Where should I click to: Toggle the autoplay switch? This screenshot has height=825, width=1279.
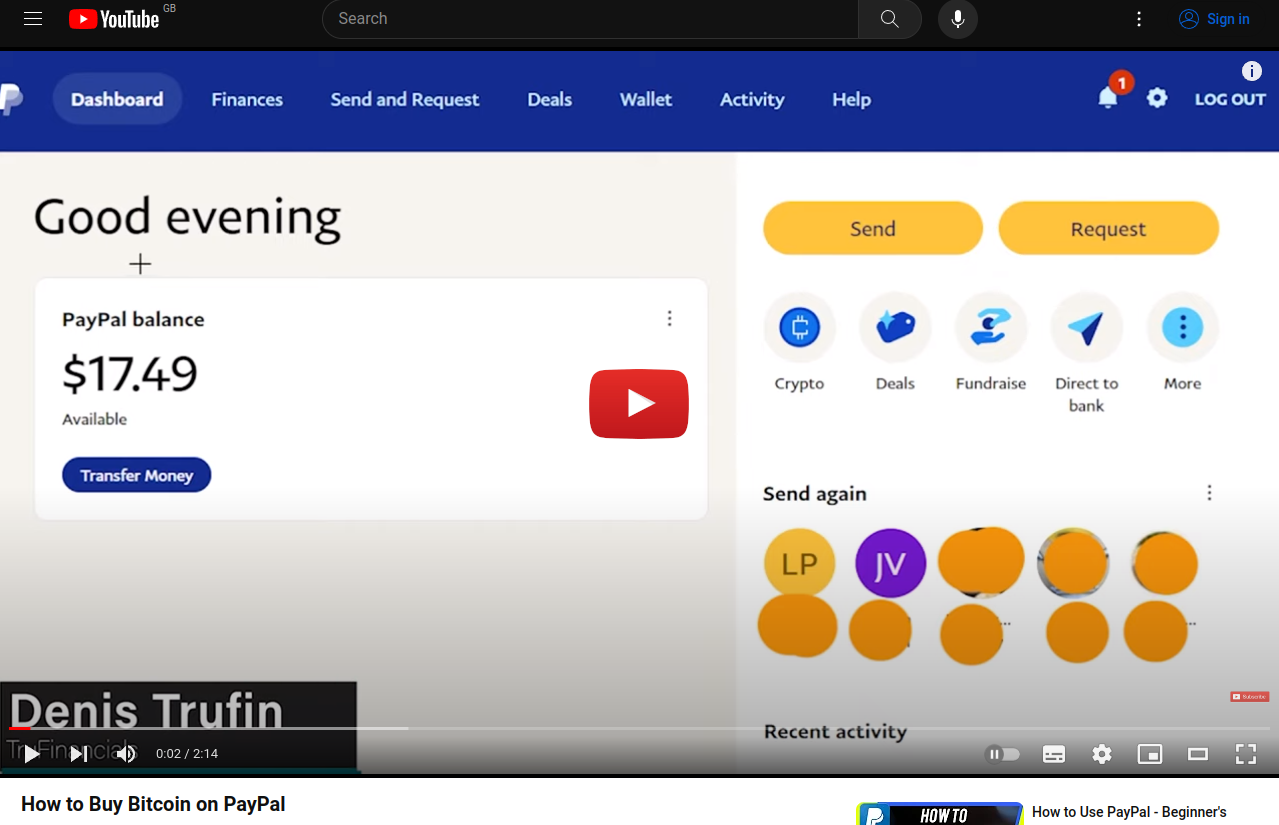click(x=1002, y=754)
